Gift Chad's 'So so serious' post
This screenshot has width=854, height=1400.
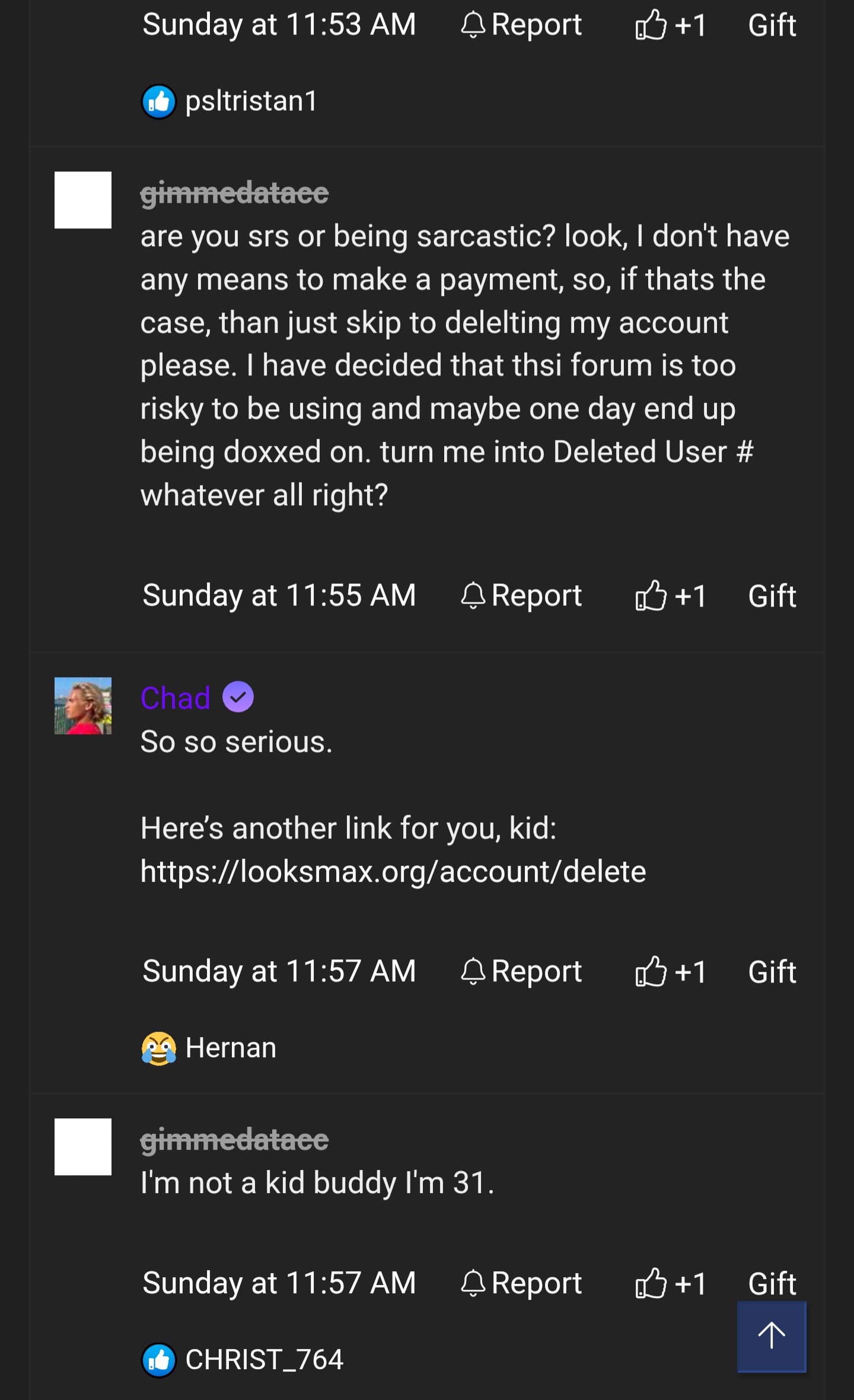coord(772,971)
